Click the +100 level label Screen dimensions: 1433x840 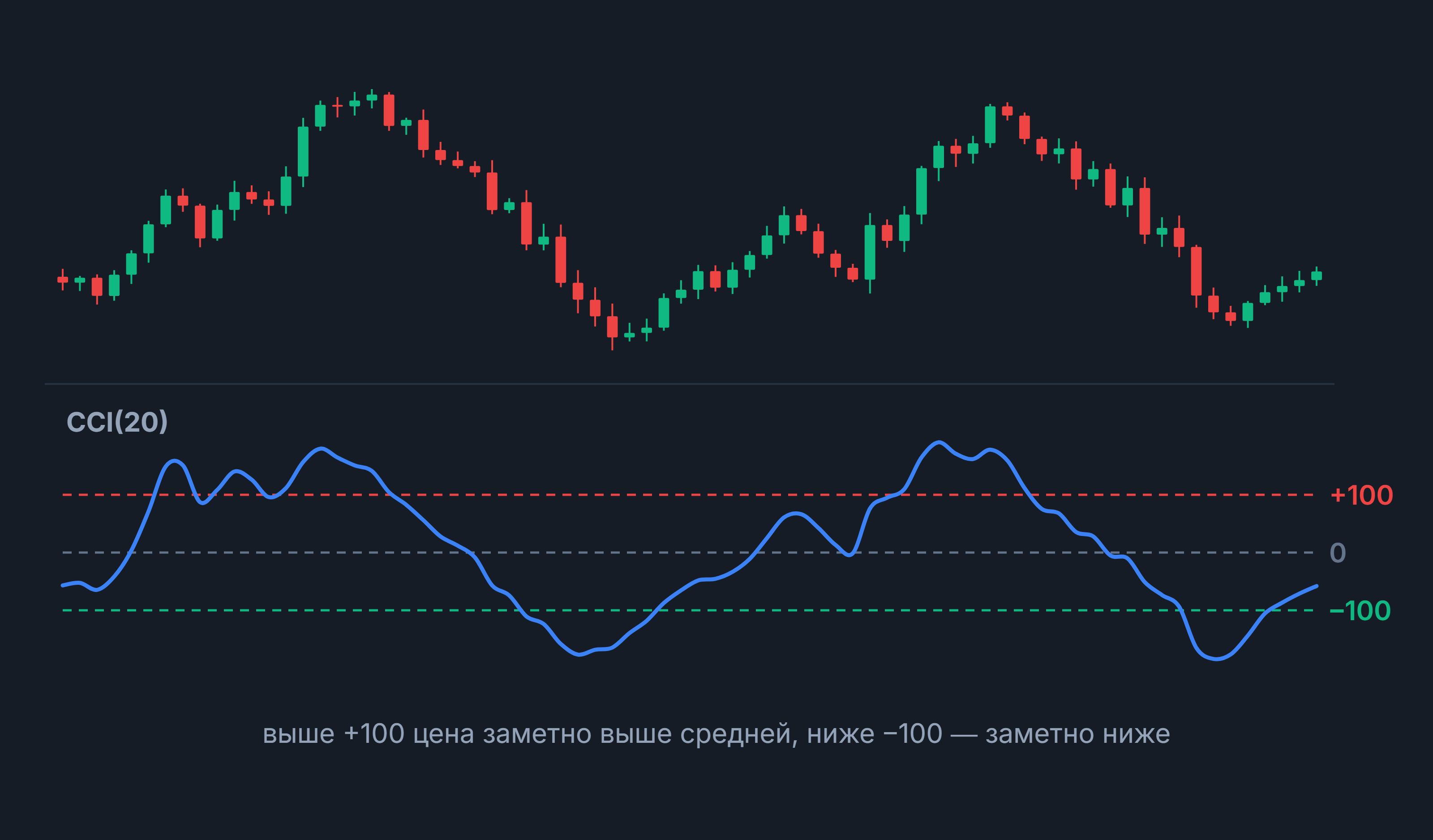pos(1362,495)
